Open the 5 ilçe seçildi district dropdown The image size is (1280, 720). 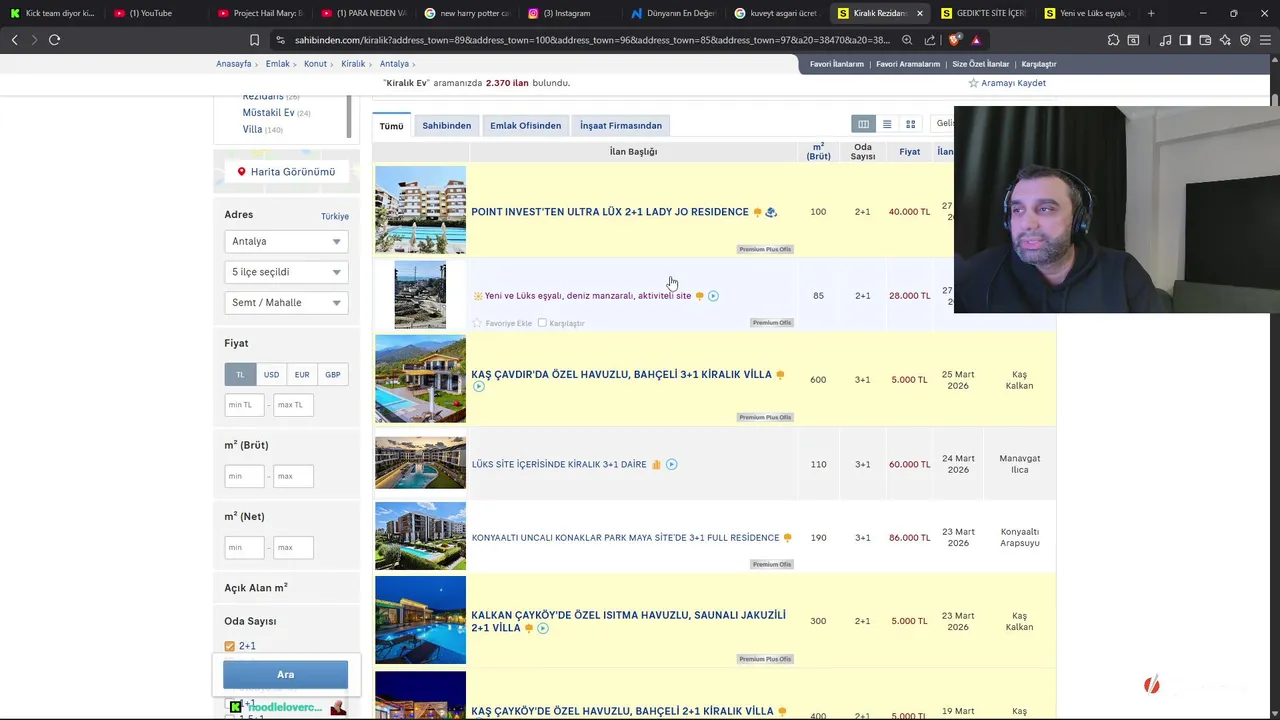click(x=286, y=272)
